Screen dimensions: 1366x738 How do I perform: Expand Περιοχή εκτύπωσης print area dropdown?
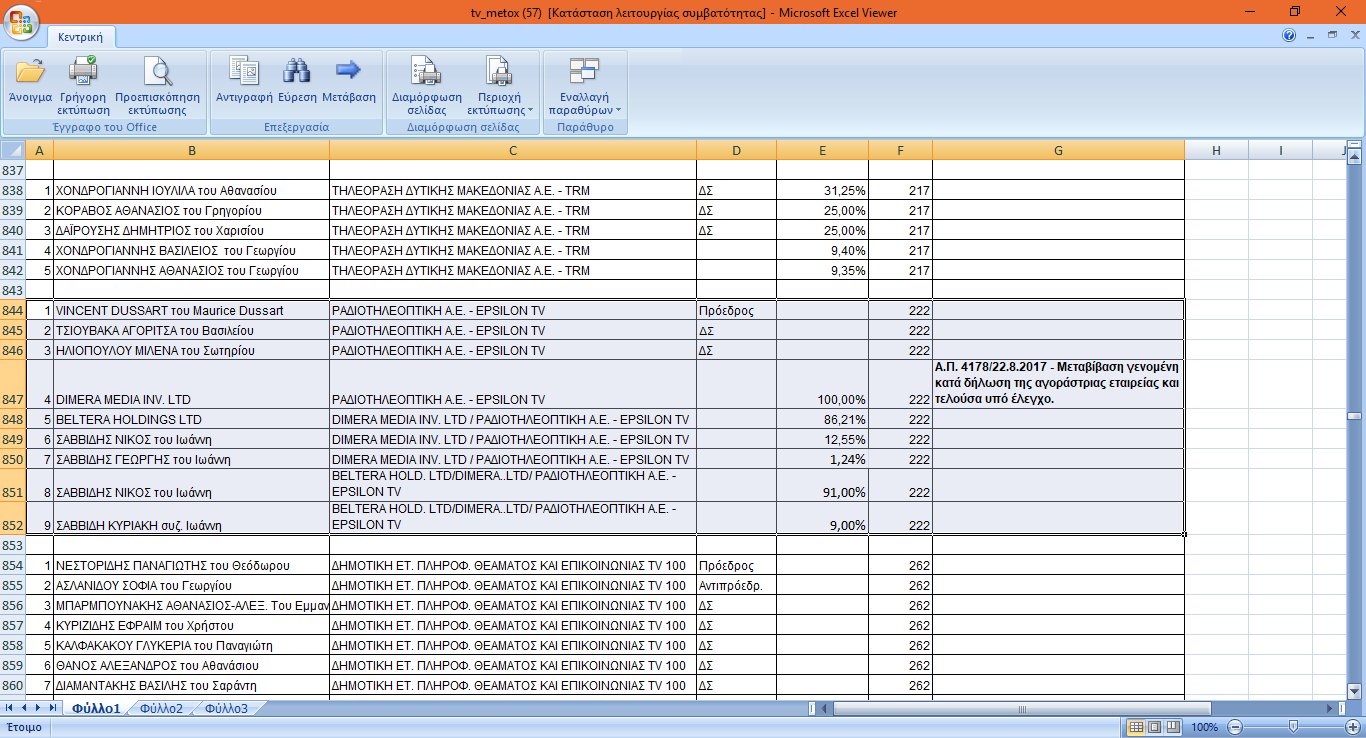tap(499, 85)
